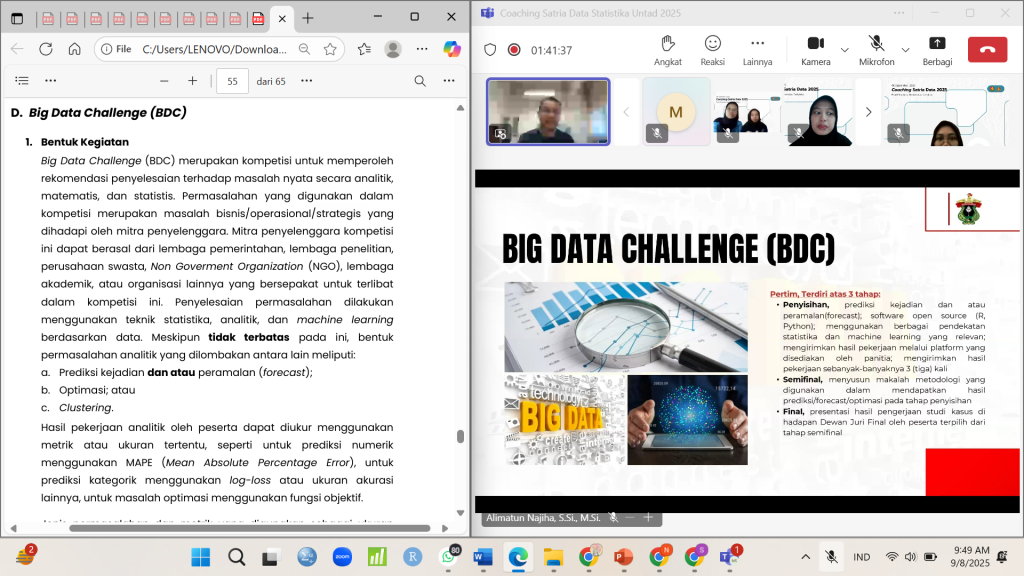Zoom in the PDF with plus button

tap(192, 81)
